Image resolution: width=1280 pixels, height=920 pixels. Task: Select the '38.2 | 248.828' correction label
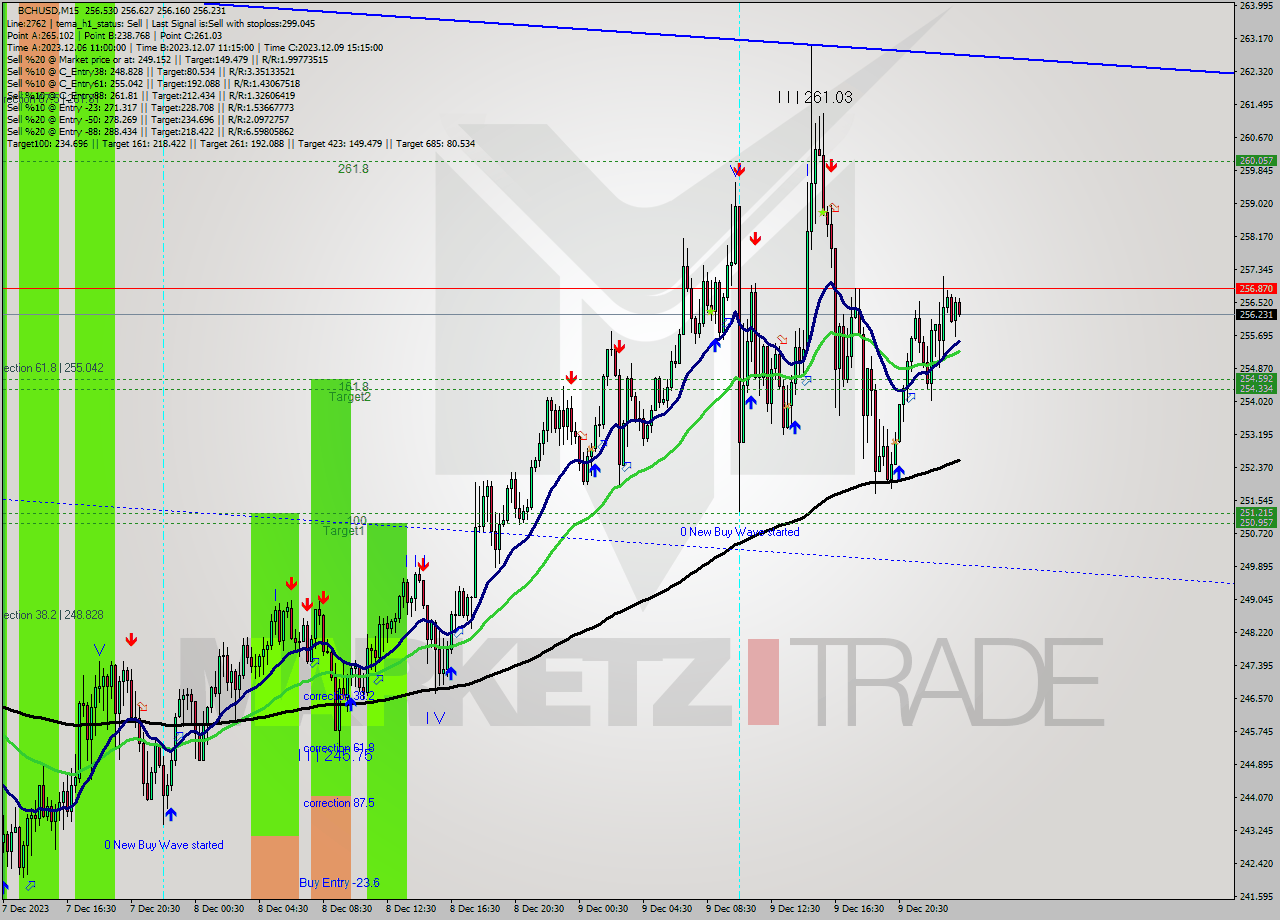pos(52,615)
